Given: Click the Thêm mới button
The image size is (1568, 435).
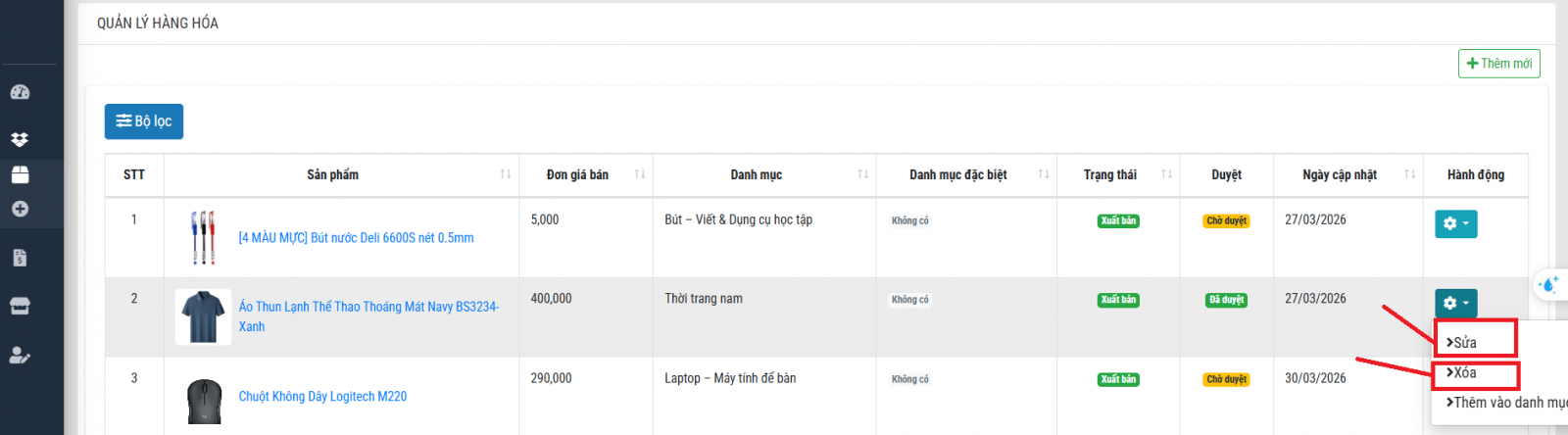Looking at the screenshot, I should point(1498,64).
